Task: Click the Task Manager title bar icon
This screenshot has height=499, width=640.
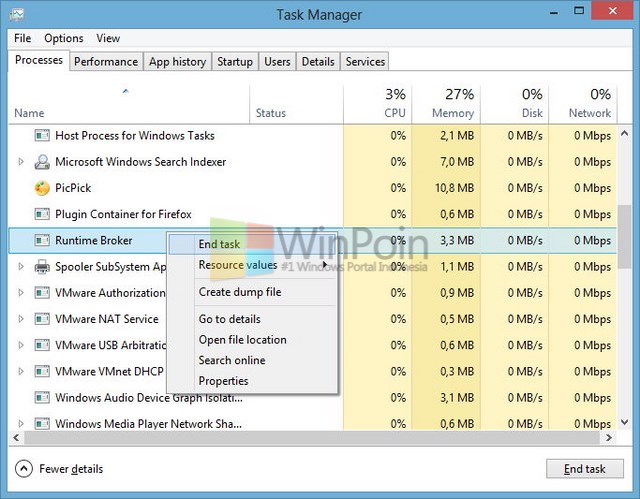Action: [x=17, y=15]
